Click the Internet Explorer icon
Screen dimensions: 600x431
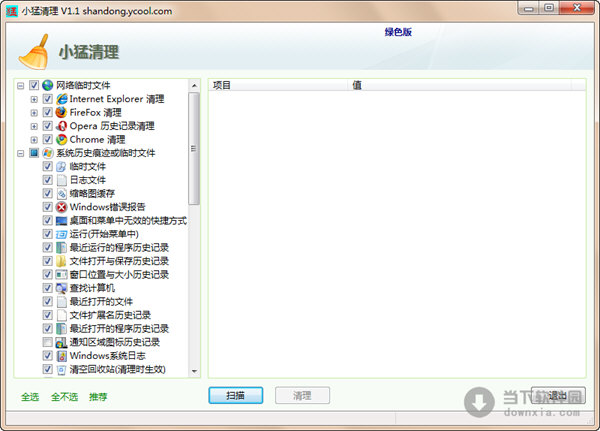pyautogui.click(x=61, y=99)
